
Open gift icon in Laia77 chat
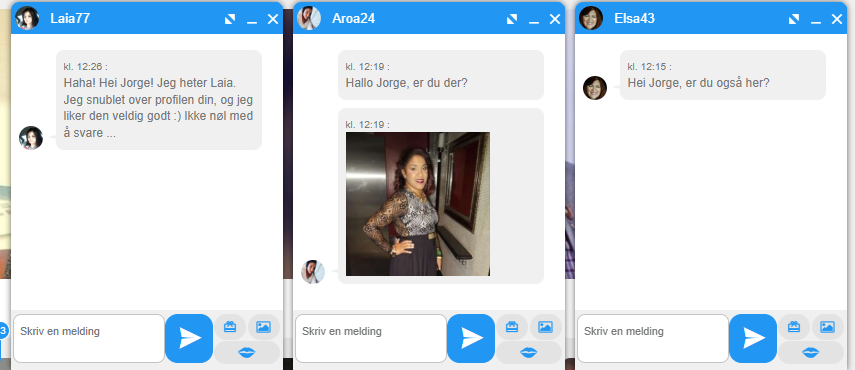(230, 327)
